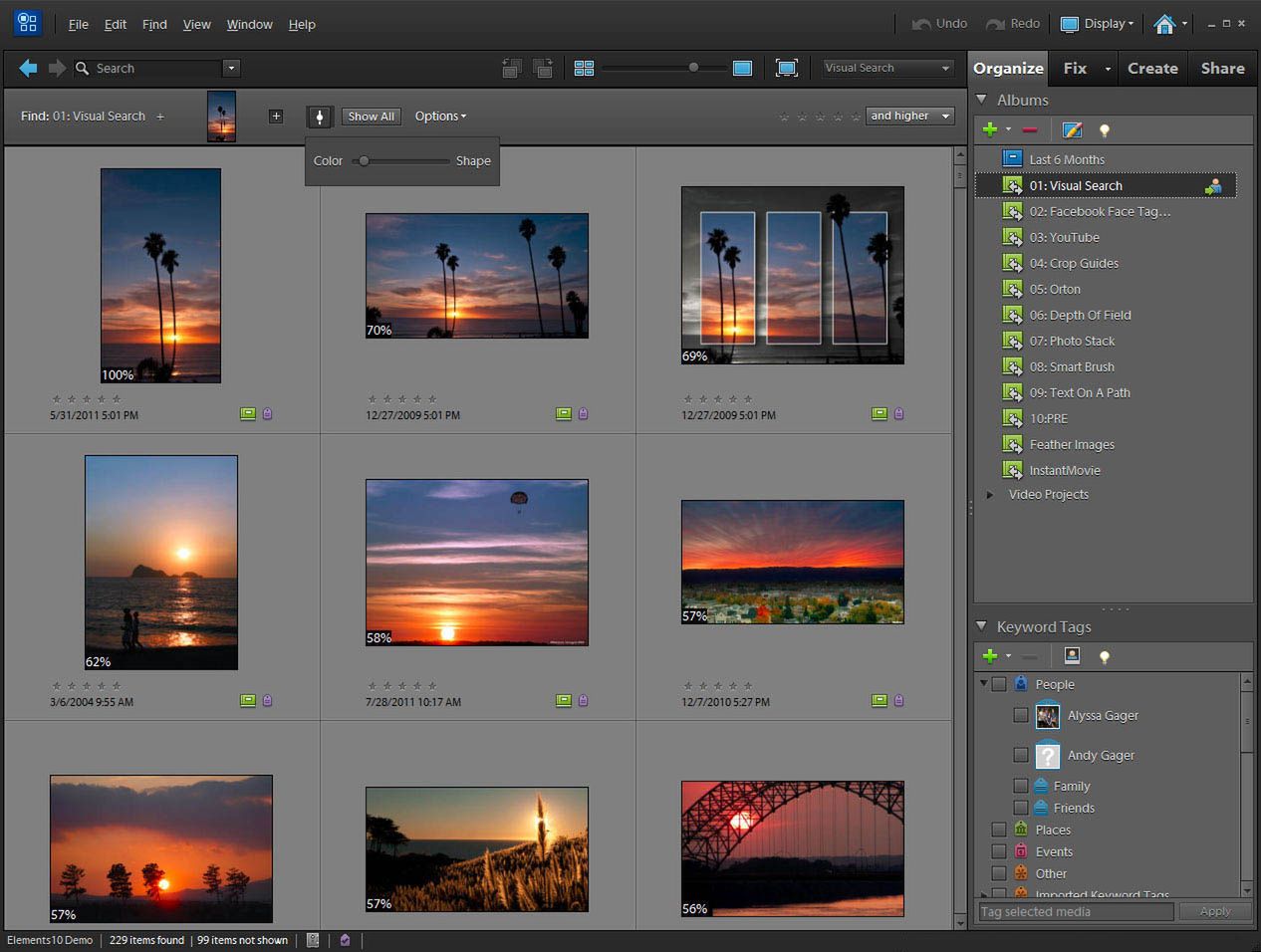Click first rating star in filter bar

click(x=784, y=117)
